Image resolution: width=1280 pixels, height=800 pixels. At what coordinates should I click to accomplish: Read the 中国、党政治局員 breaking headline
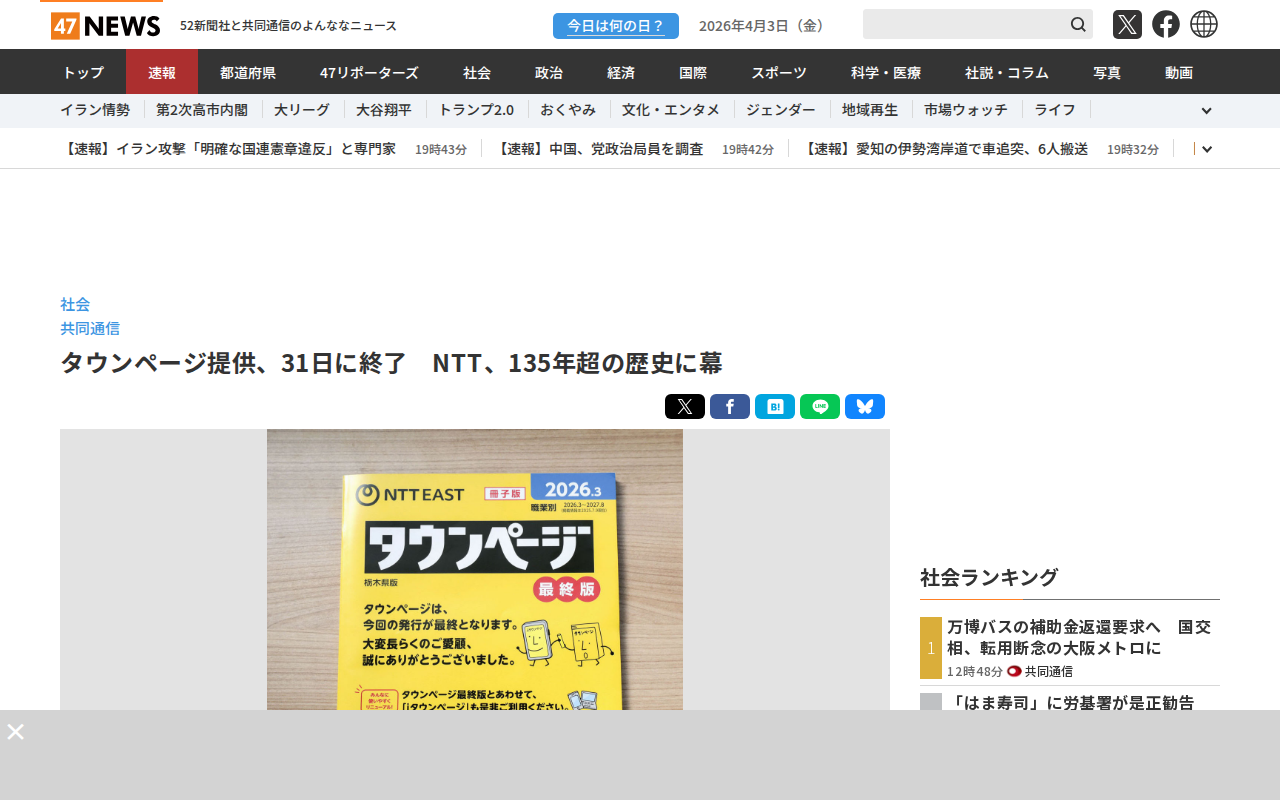point(599,149)
